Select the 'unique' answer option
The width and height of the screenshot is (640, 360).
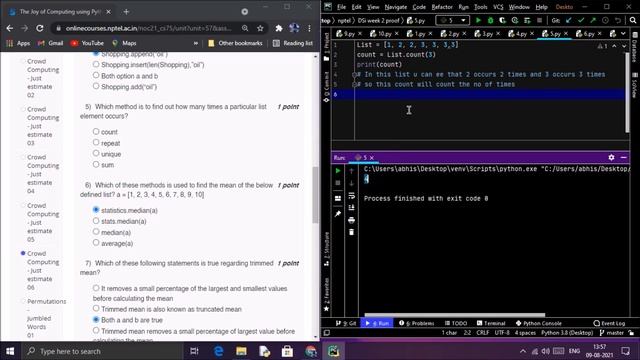(x=96, y=153)
